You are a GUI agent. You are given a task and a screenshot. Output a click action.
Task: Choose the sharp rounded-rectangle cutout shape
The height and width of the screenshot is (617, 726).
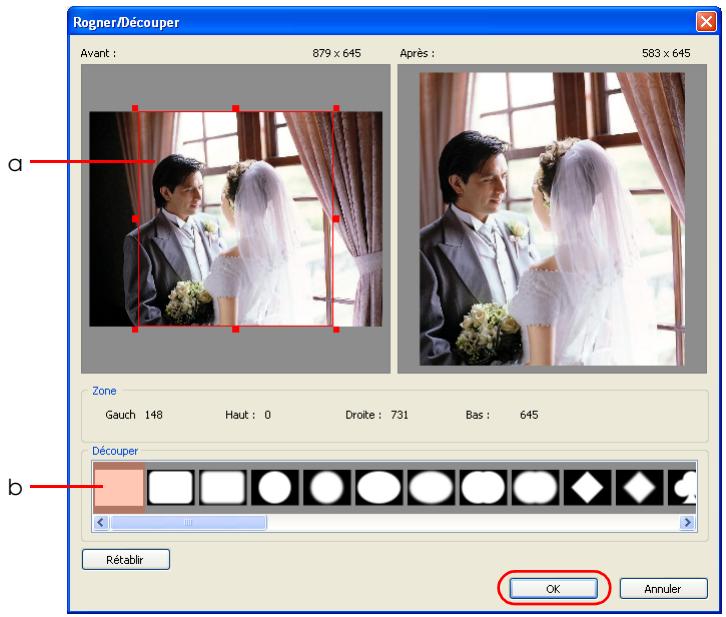pyautogui.click(x=170, y=487)
